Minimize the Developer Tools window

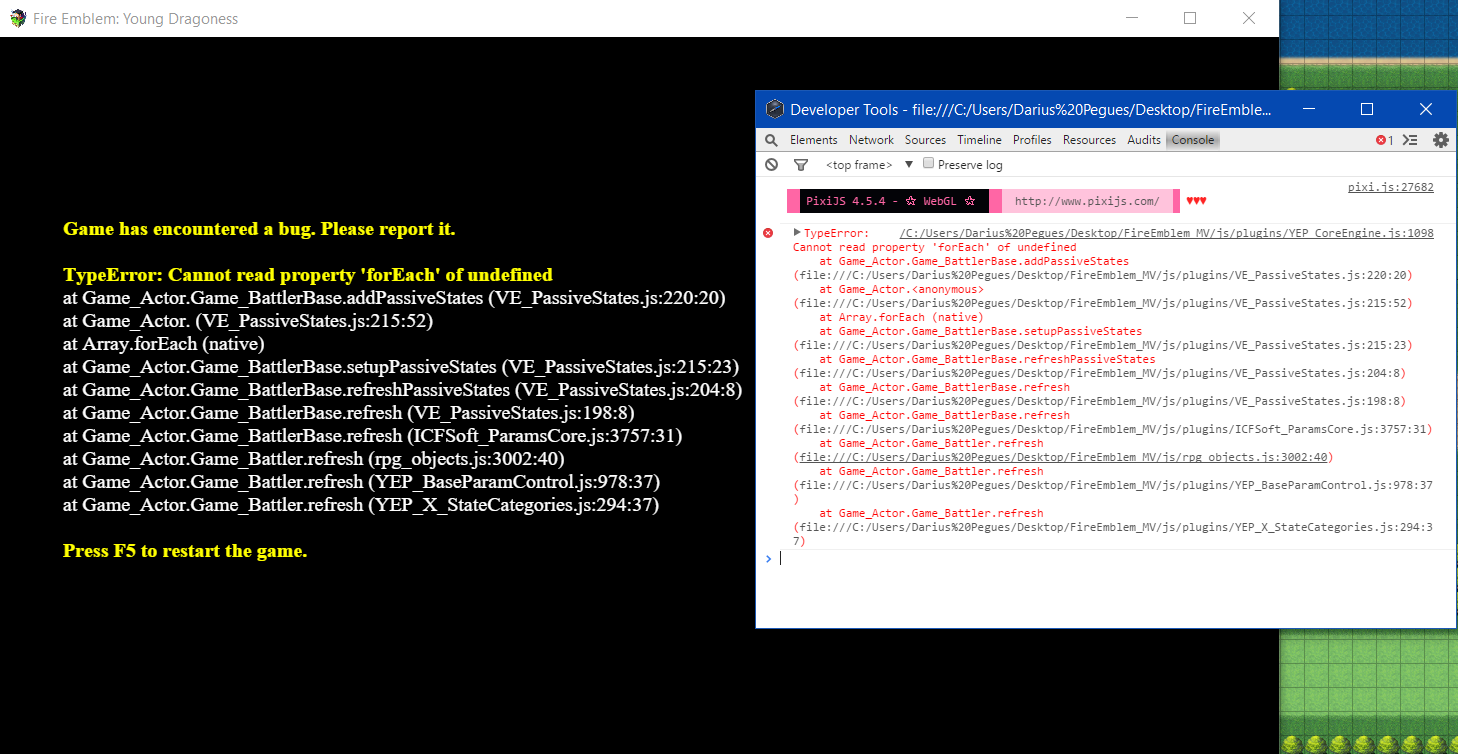point(1308,109)
